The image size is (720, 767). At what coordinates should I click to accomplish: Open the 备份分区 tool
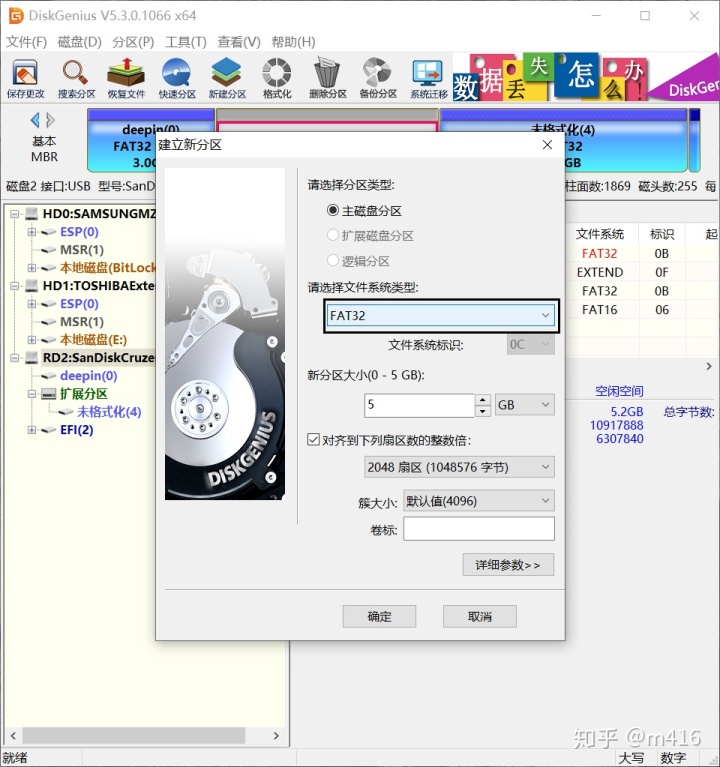point(378,78)
